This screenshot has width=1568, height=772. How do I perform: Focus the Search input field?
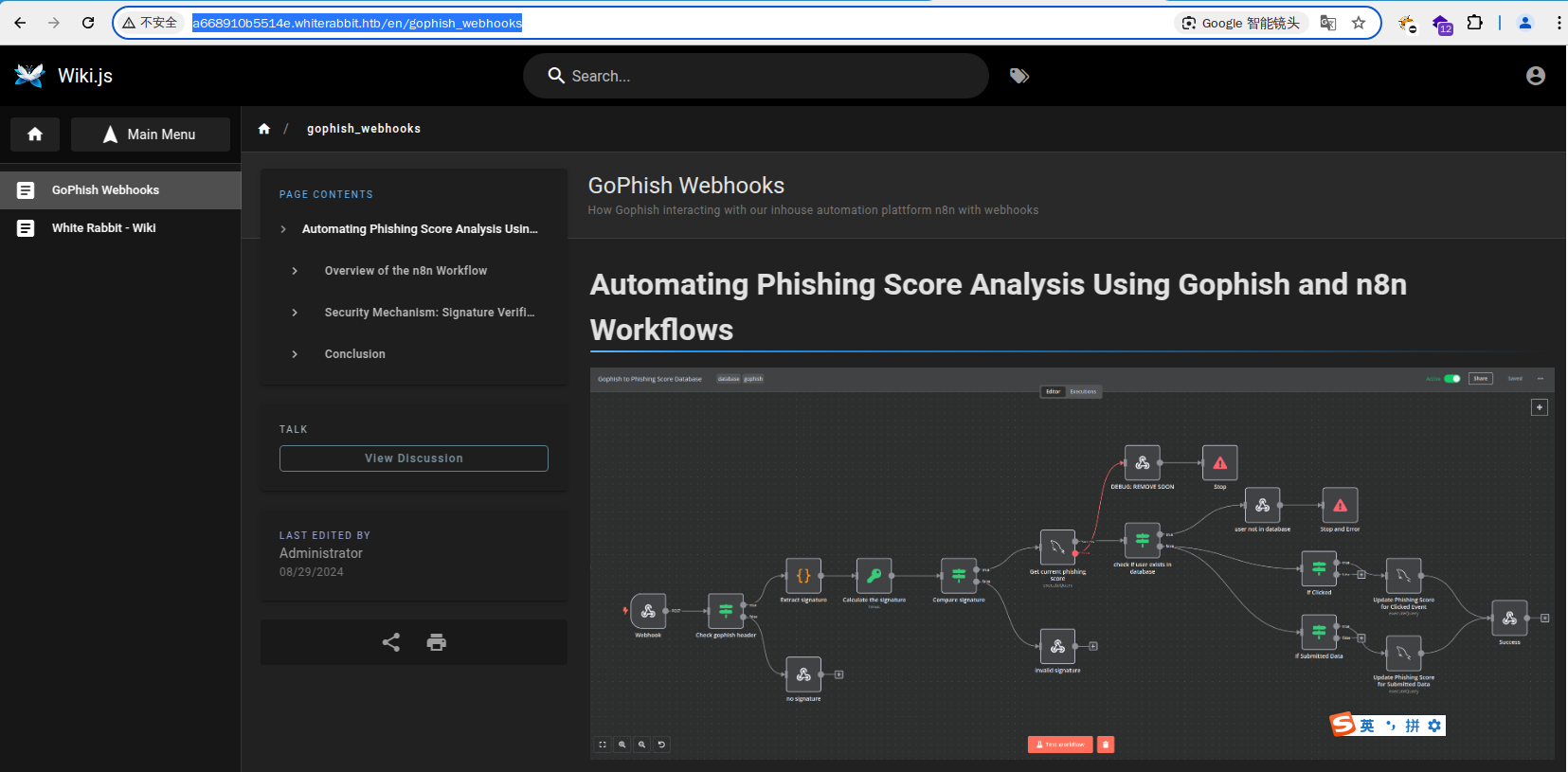tap(756, 76)
